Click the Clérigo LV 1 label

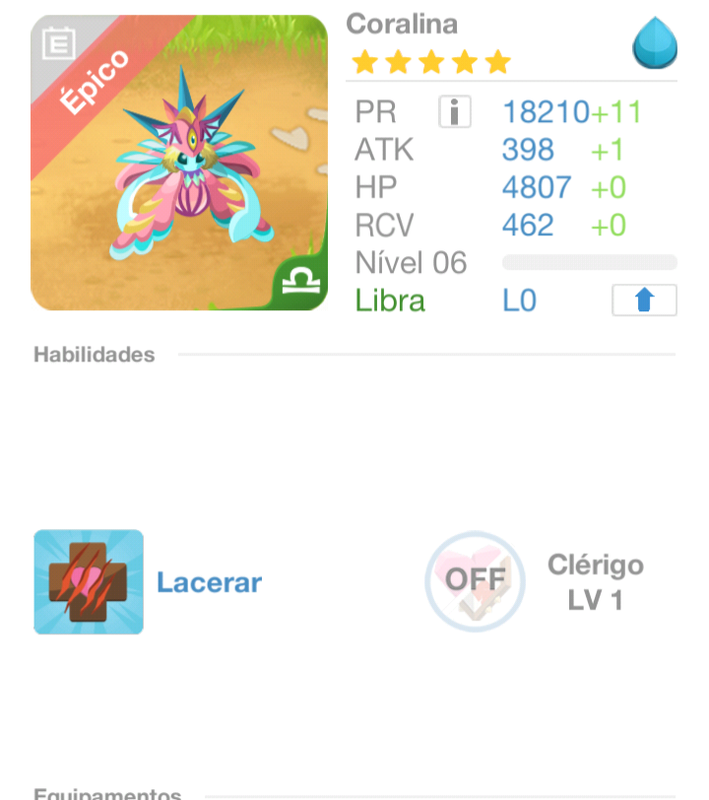(x=595, y=582)
